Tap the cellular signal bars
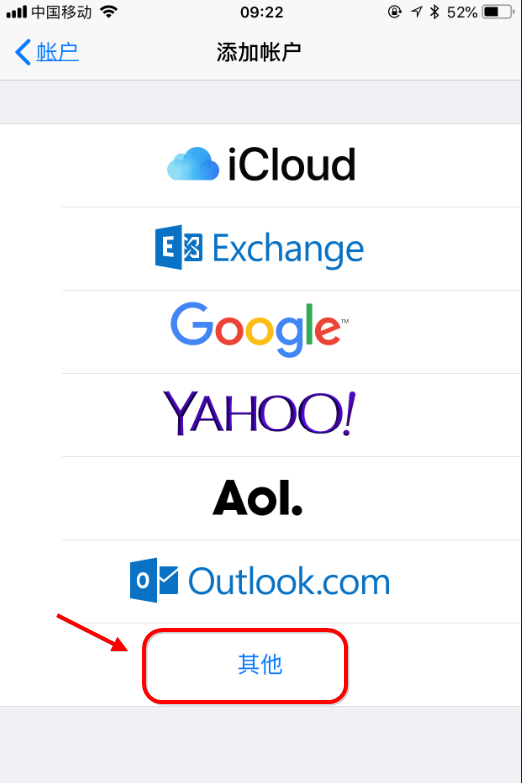The image size is (522, 783). (x=16, y=12)
